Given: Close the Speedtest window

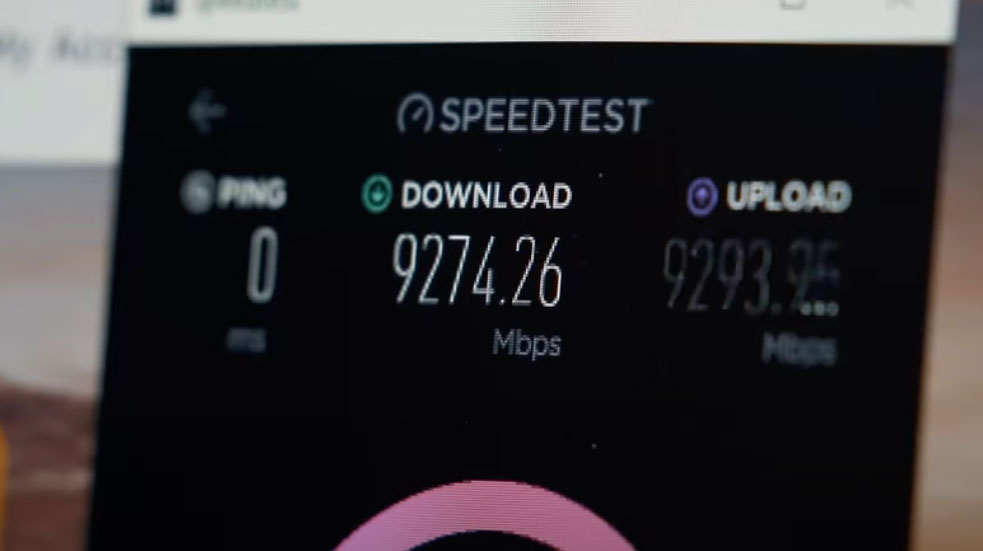Looking at the screenshot, I should pyautogui.click(x=900, y=4).
